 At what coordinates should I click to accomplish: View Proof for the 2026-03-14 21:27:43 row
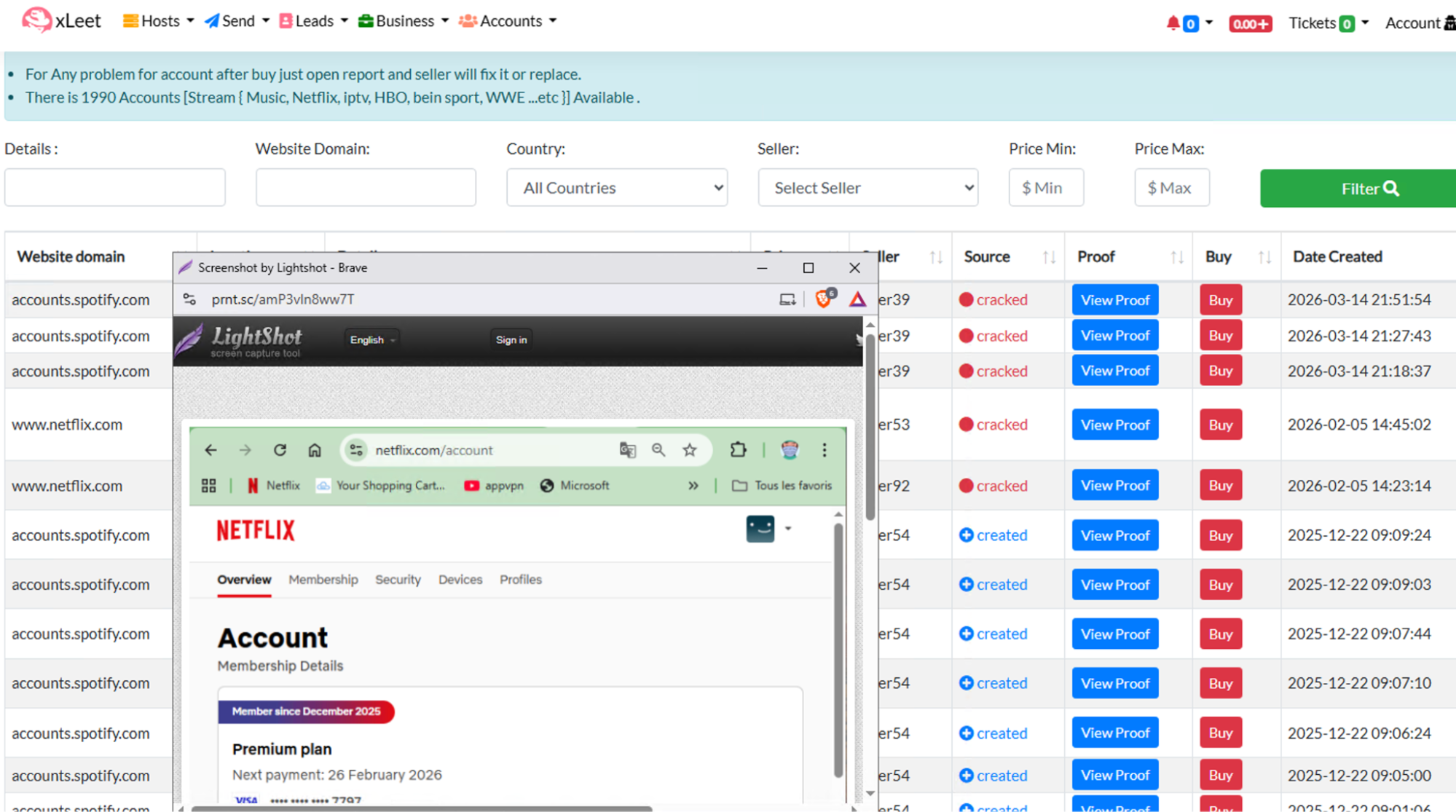[x=1115, y=336]
